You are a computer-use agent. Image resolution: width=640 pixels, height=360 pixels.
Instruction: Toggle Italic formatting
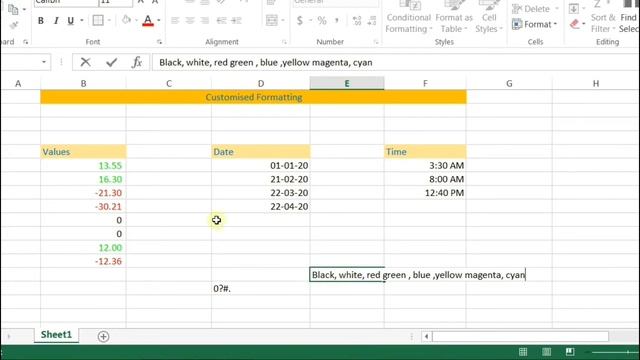pyautogui.click(x=56, y=20)
